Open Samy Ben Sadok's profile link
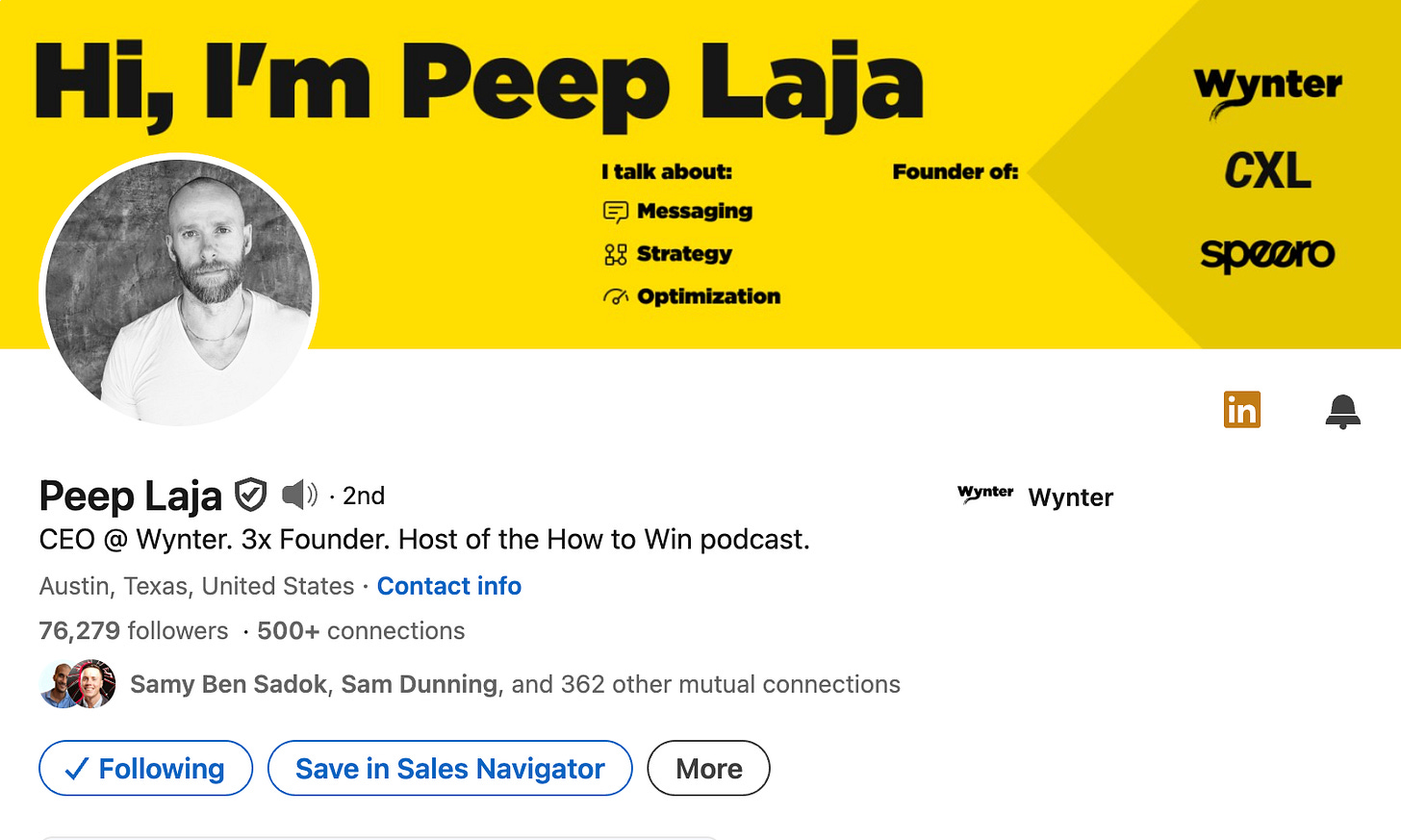Screen dimensions: 1401x840 227,684
